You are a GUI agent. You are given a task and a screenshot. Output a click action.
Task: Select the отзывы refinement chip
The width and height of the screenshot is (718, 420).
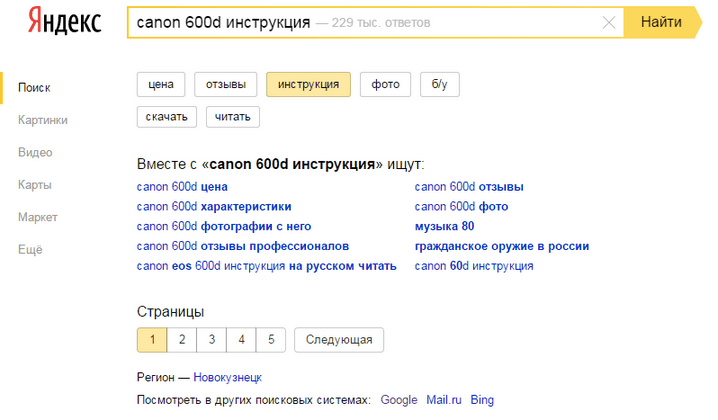226,84
